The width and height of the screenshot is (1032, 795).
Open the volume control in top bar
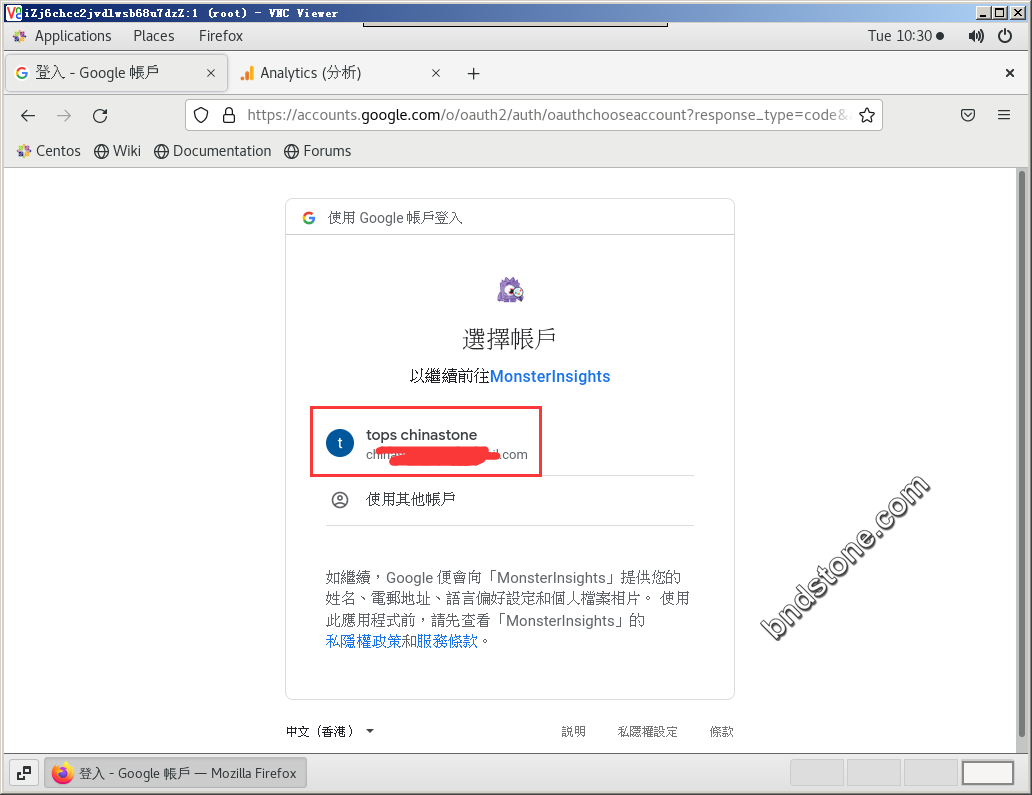(976, 36)
